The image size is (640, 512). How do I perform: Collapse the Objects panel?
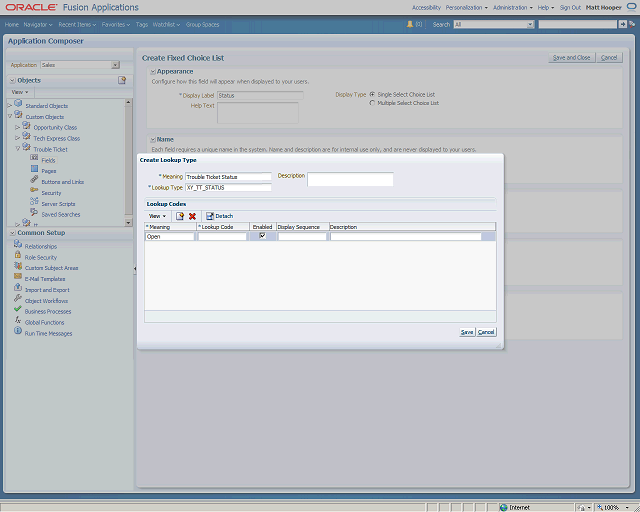pyautogui.click(x=13, y=80)
